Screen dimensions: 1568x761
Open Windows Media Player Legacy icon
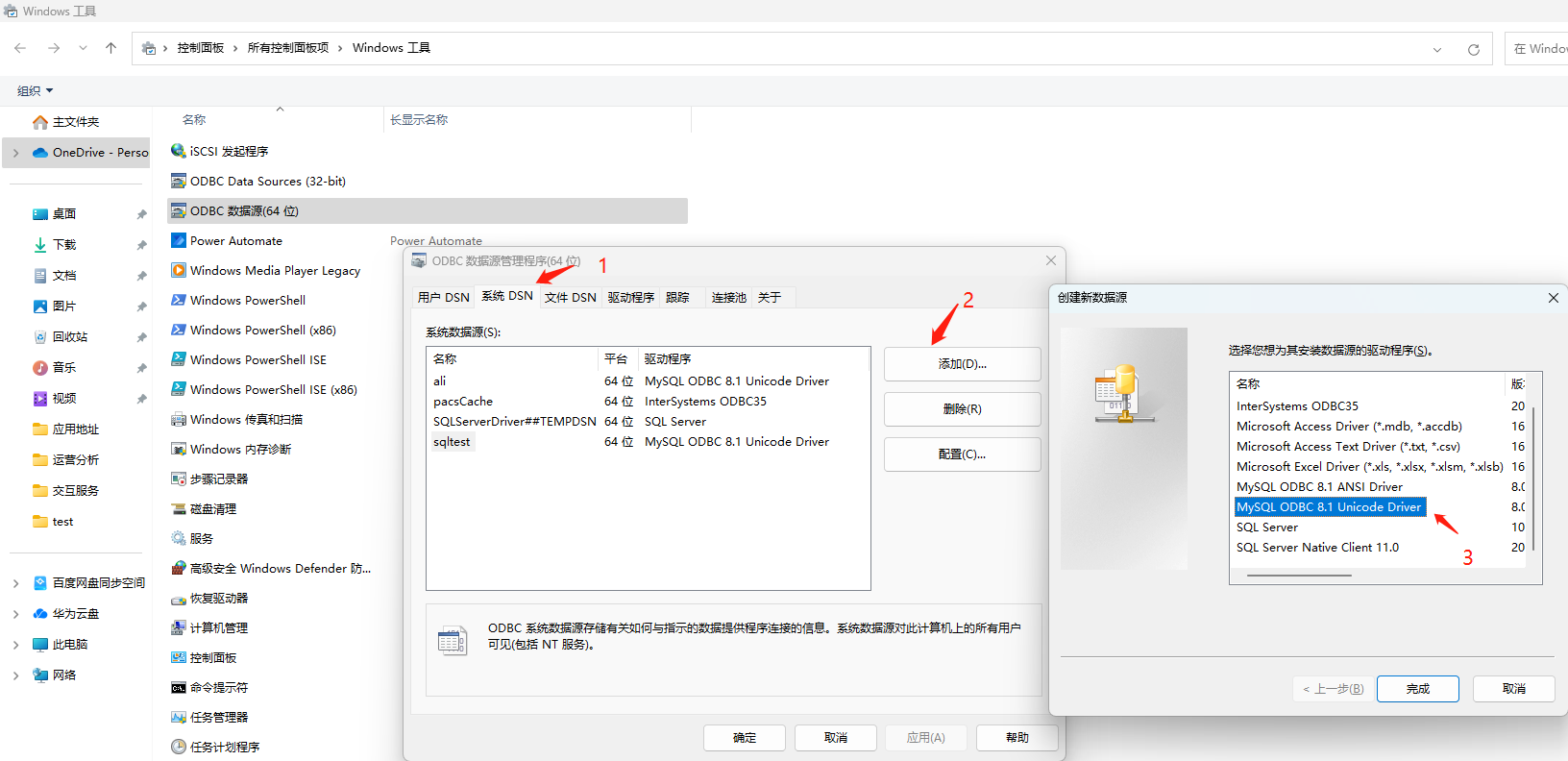click(178, 270)
